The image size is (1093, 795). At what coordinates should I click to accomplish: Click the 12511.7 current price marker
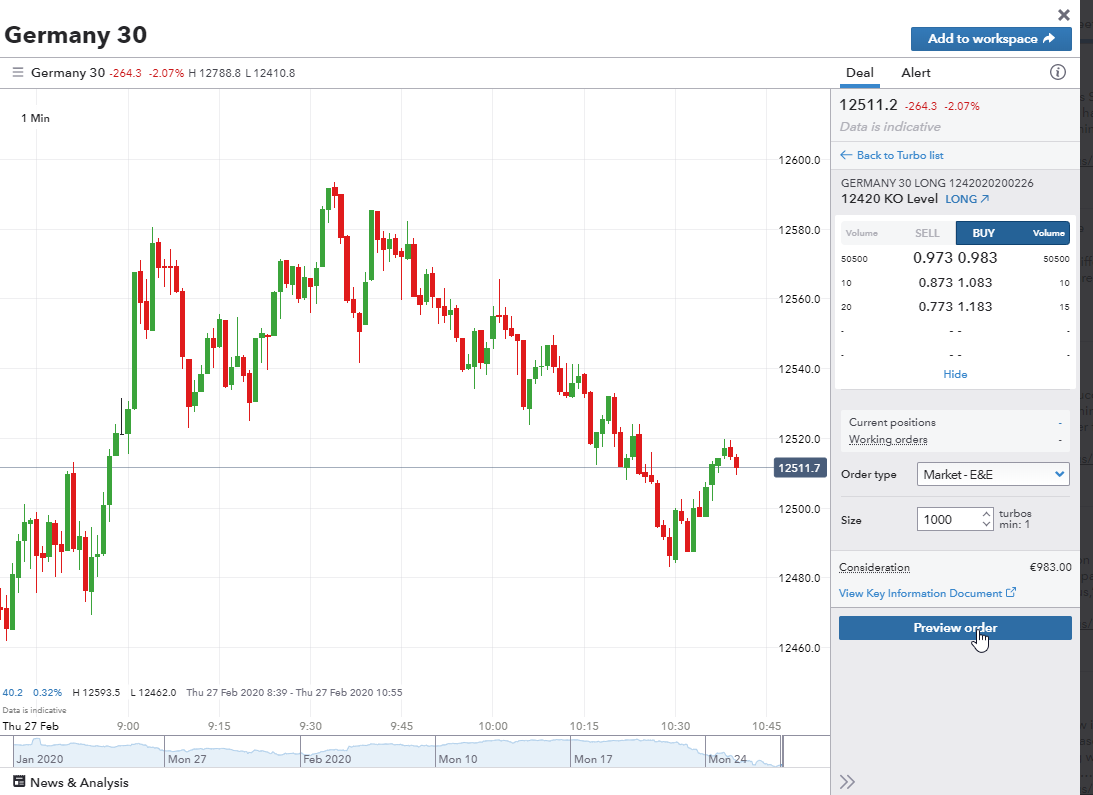(x=800, y=468)
